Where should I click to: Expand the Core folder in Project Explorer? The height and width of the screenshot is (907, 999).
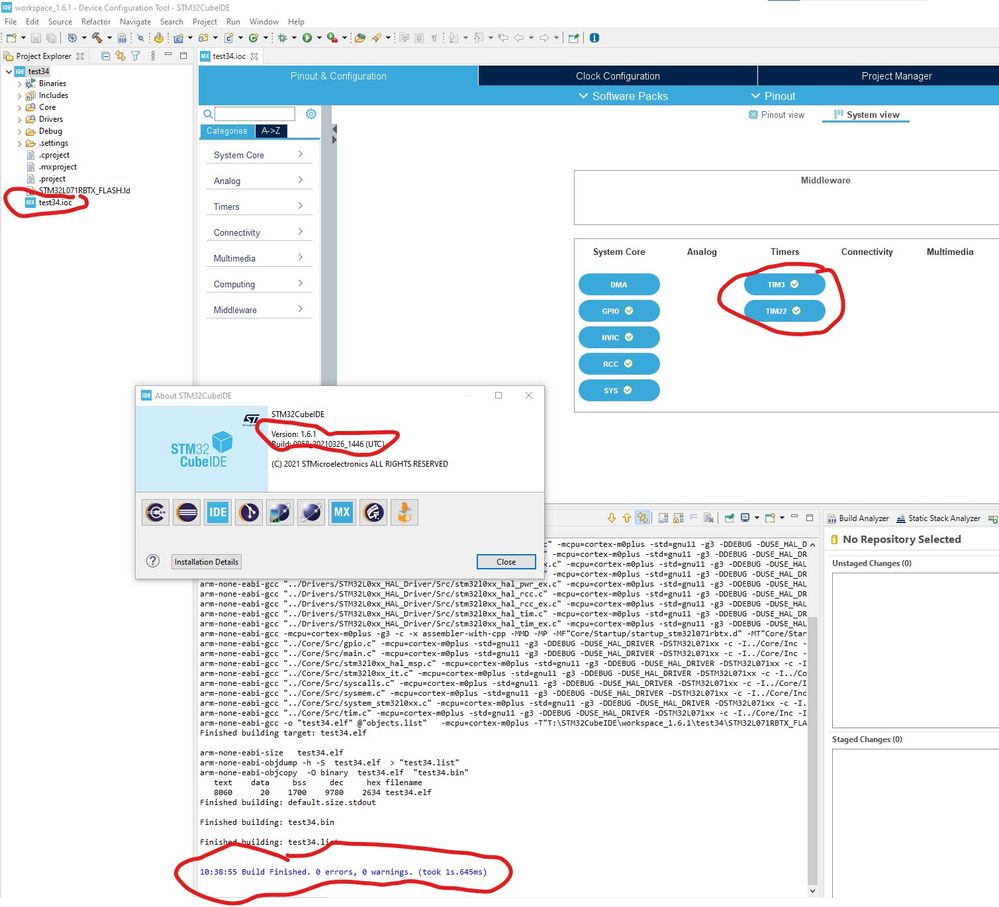pyautogui.click(x=19, y=108)
